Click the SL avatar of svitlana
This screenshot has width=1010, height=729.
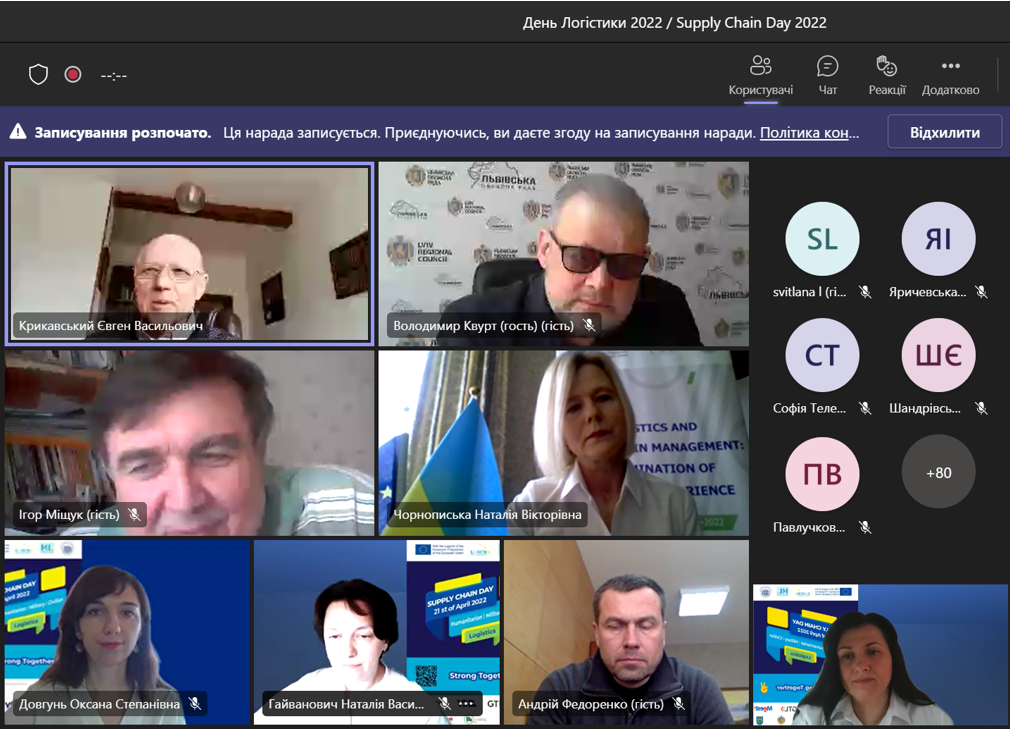[822, 239]
